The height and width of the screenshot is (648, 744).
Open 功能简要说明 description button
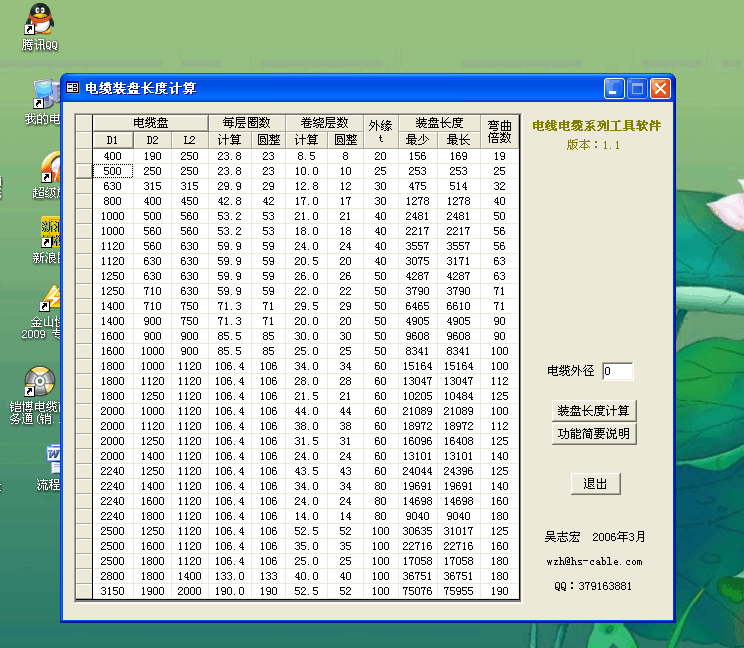coord(594,434)
